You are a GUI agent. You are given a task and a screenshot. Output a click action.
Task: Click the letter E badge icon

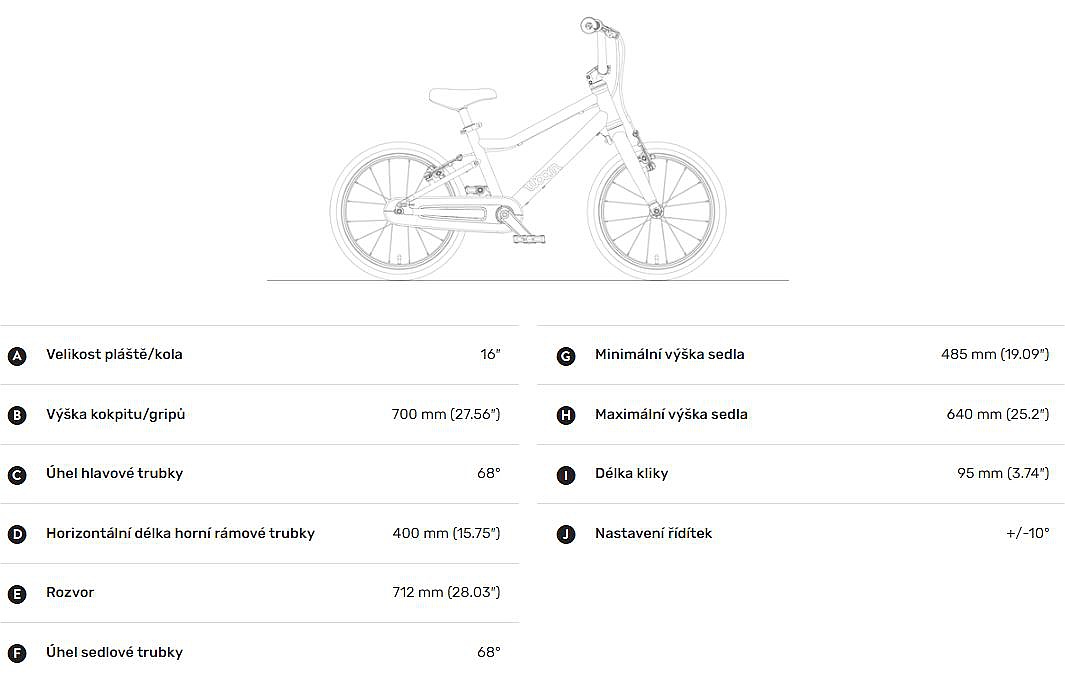(17, 594)
